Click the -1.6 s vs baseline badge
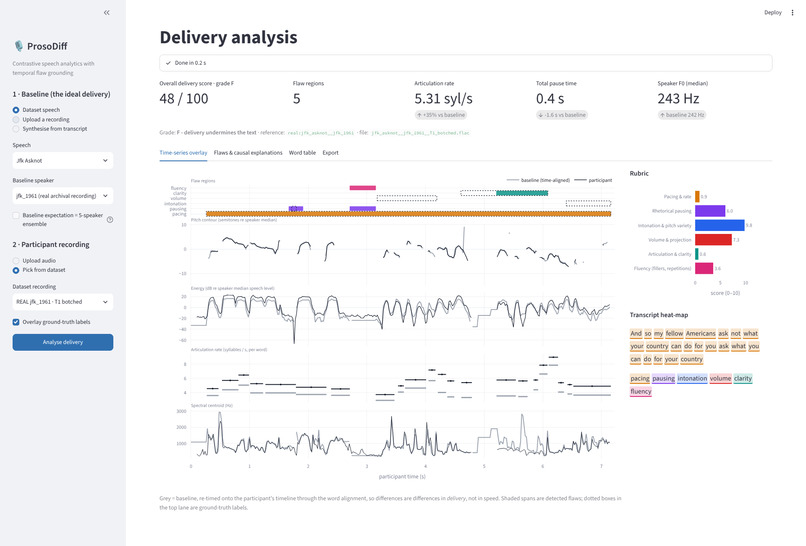 click(562, 115)
